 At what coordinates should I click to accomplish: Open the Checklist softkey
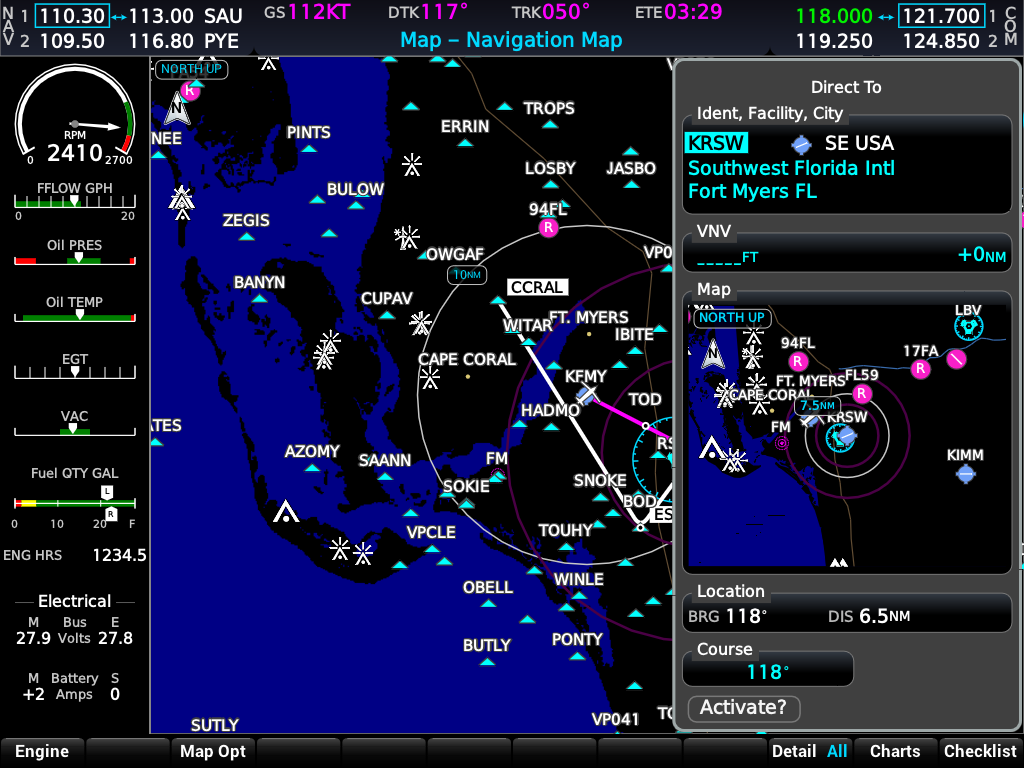point(980,752)
